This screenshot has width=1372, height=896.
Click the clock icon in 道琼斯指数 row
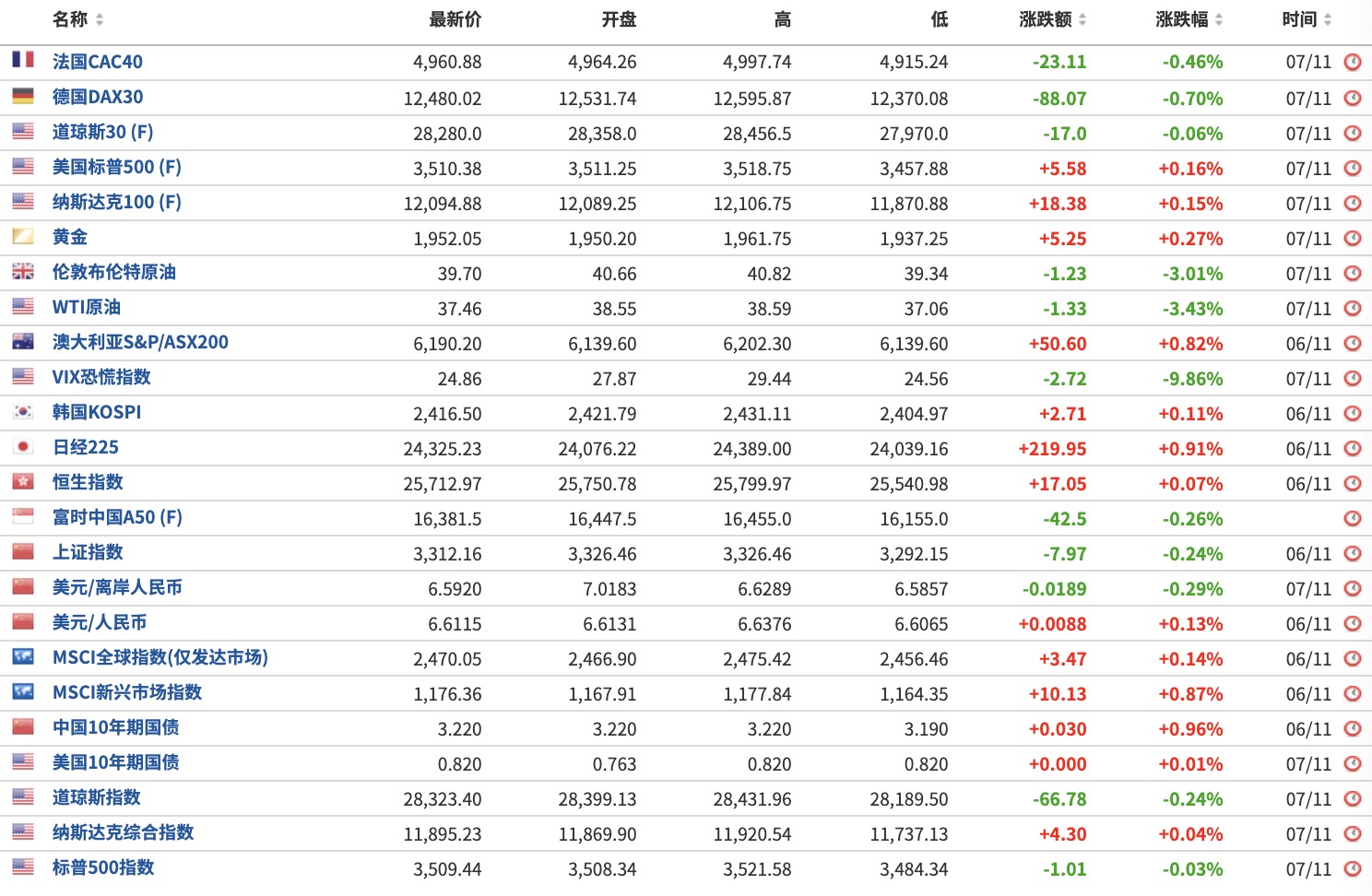(1353, 798)
